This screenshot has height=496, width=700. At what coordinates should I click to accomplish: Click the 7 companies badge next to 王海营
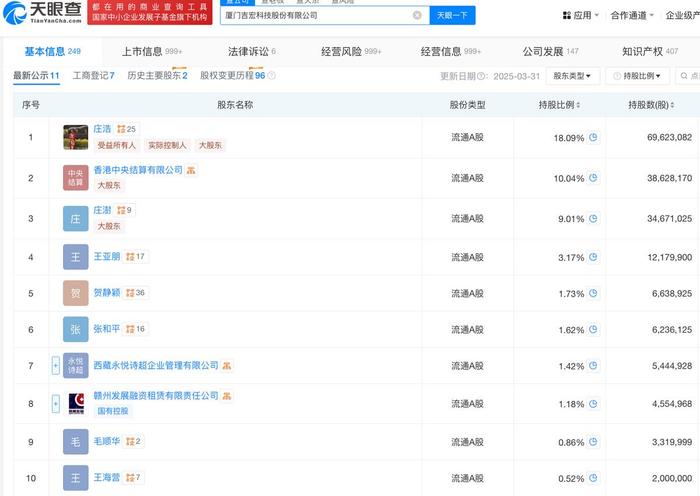click(x=133, y=477)
